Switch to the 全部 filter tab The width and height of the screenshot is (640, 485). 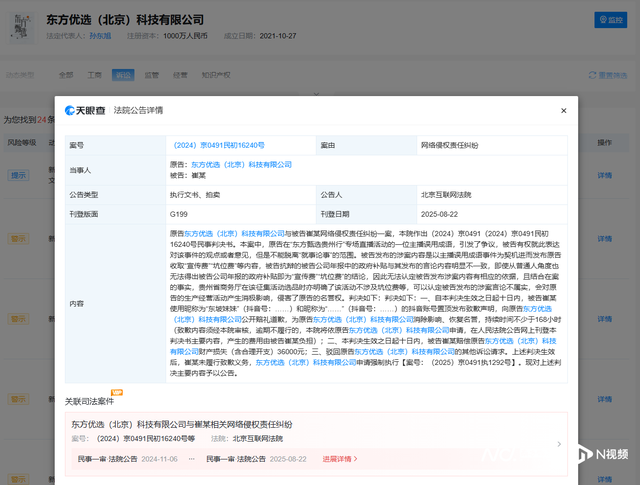point(66,75)
